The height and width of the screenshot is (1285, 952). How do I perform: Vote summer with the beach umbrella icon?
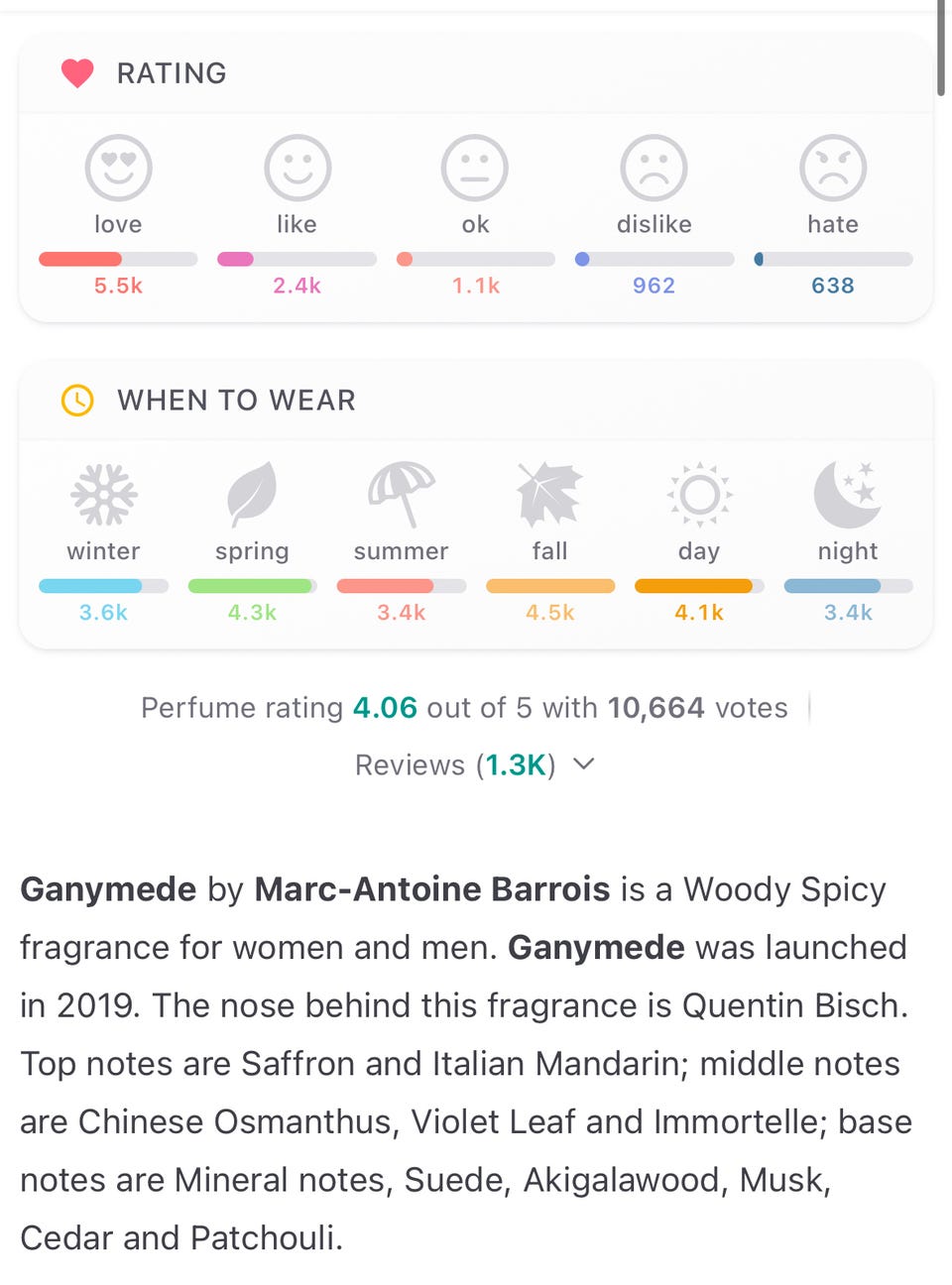pos(401,494)
